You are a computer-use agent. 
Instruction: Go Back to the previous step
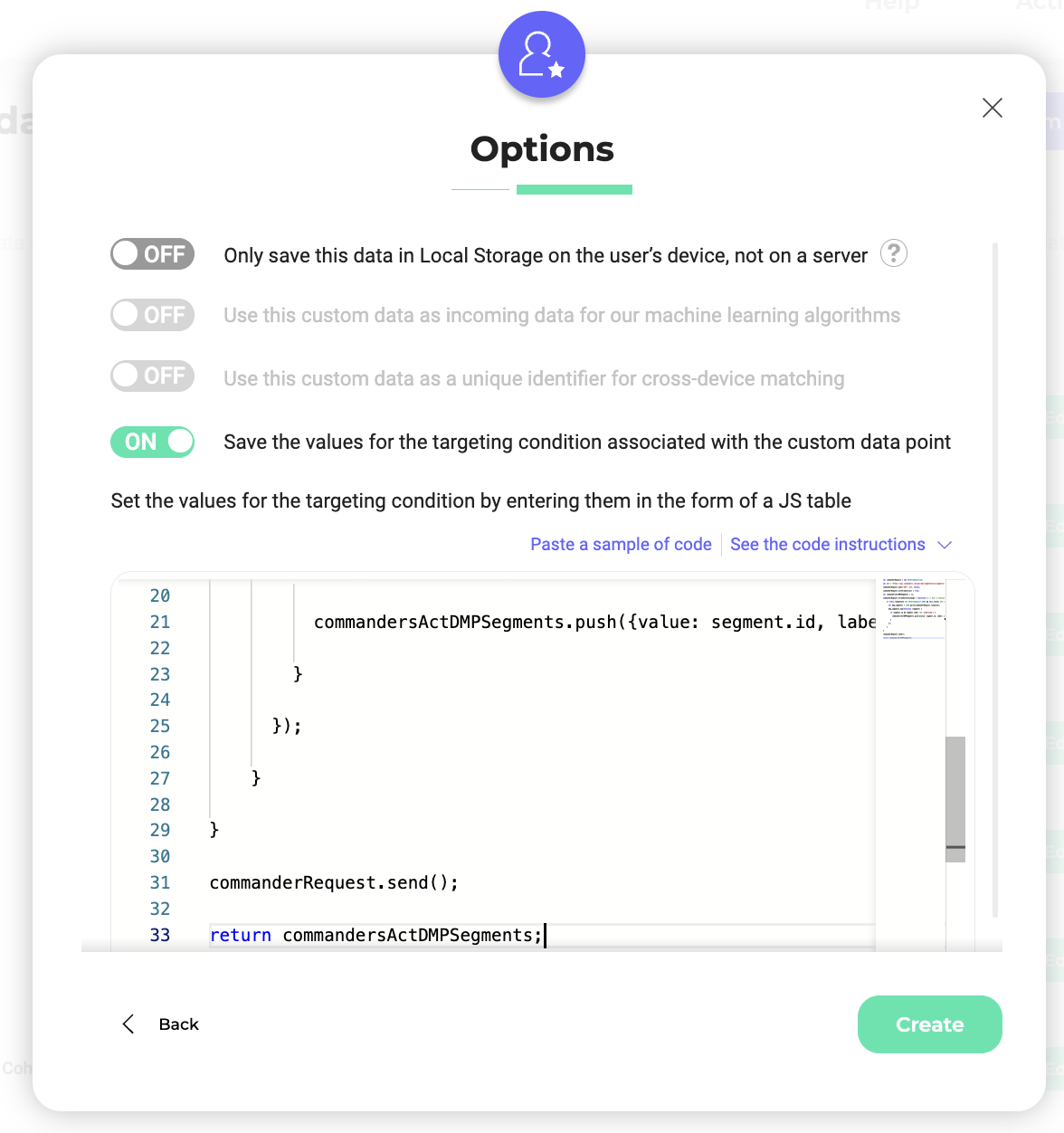(x=178, y=1024)
